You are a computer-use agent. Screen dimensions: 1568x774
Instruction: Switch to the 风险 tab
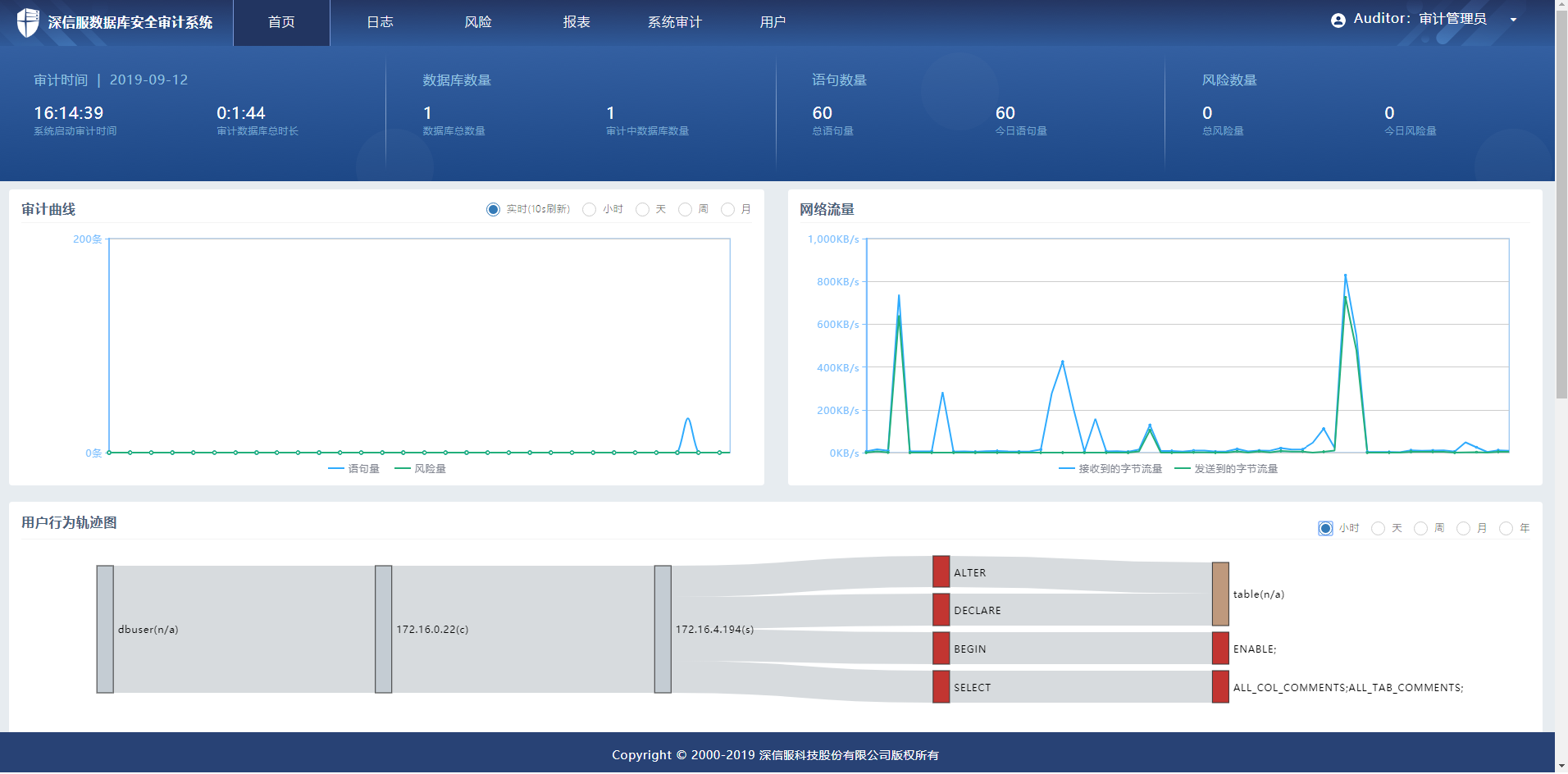[478, 22]
